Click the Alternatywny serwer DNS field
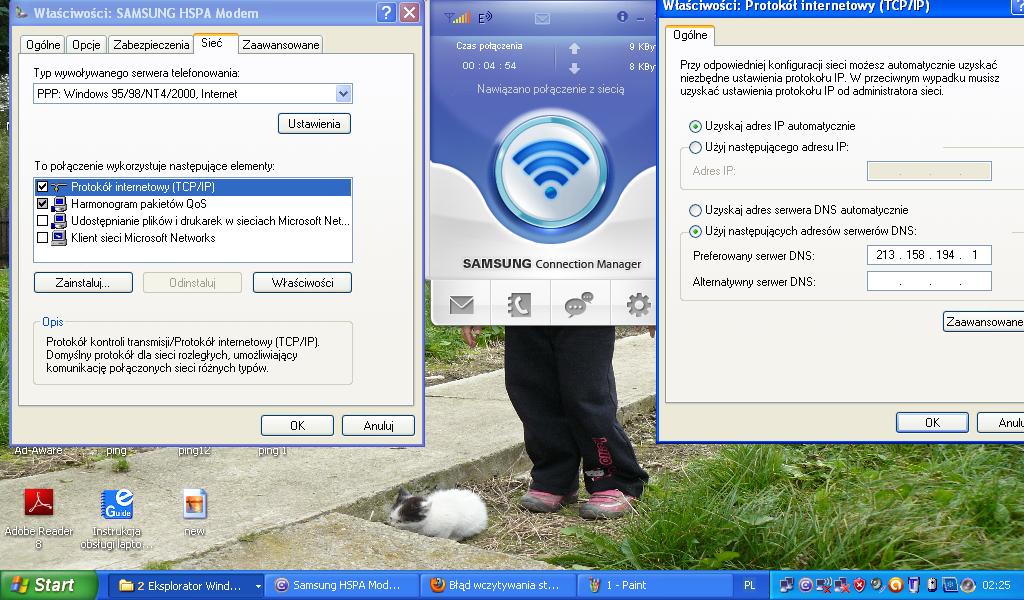This screenshot has width=1024, height=600. pos(929,281)
